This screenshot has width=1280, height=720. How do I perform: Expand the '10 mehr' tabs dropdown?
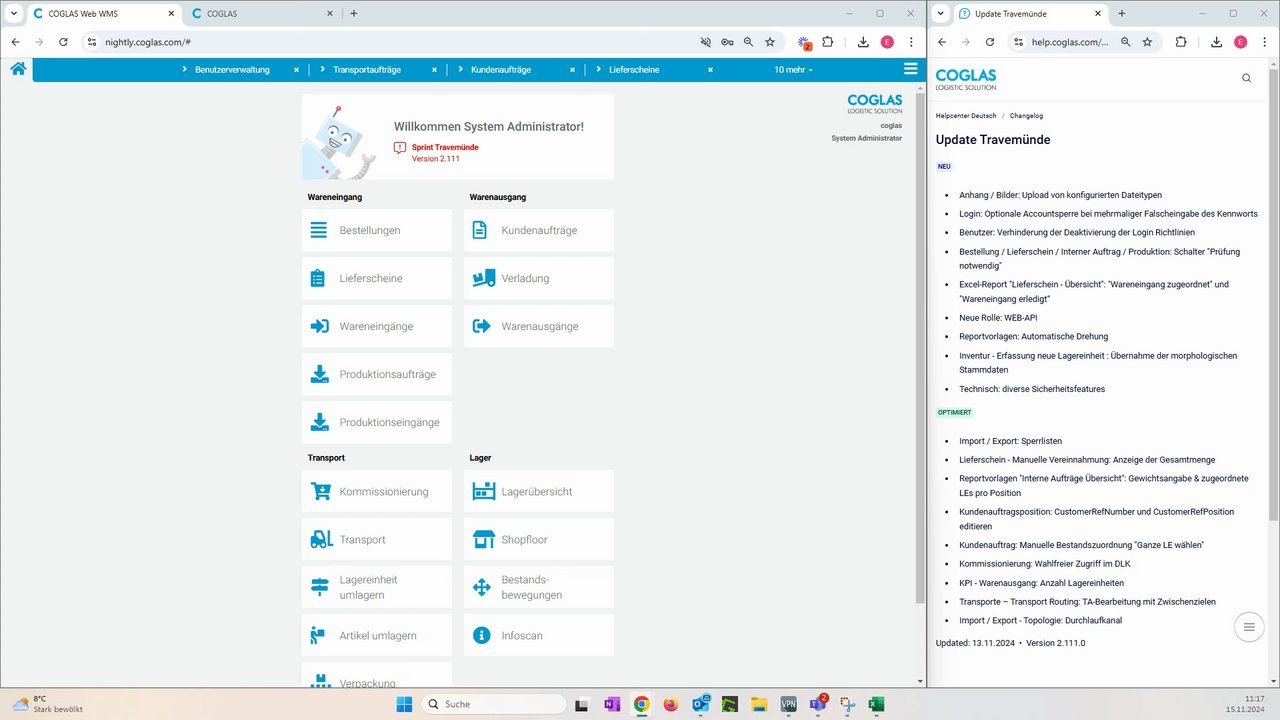click(x=793, y=70)
